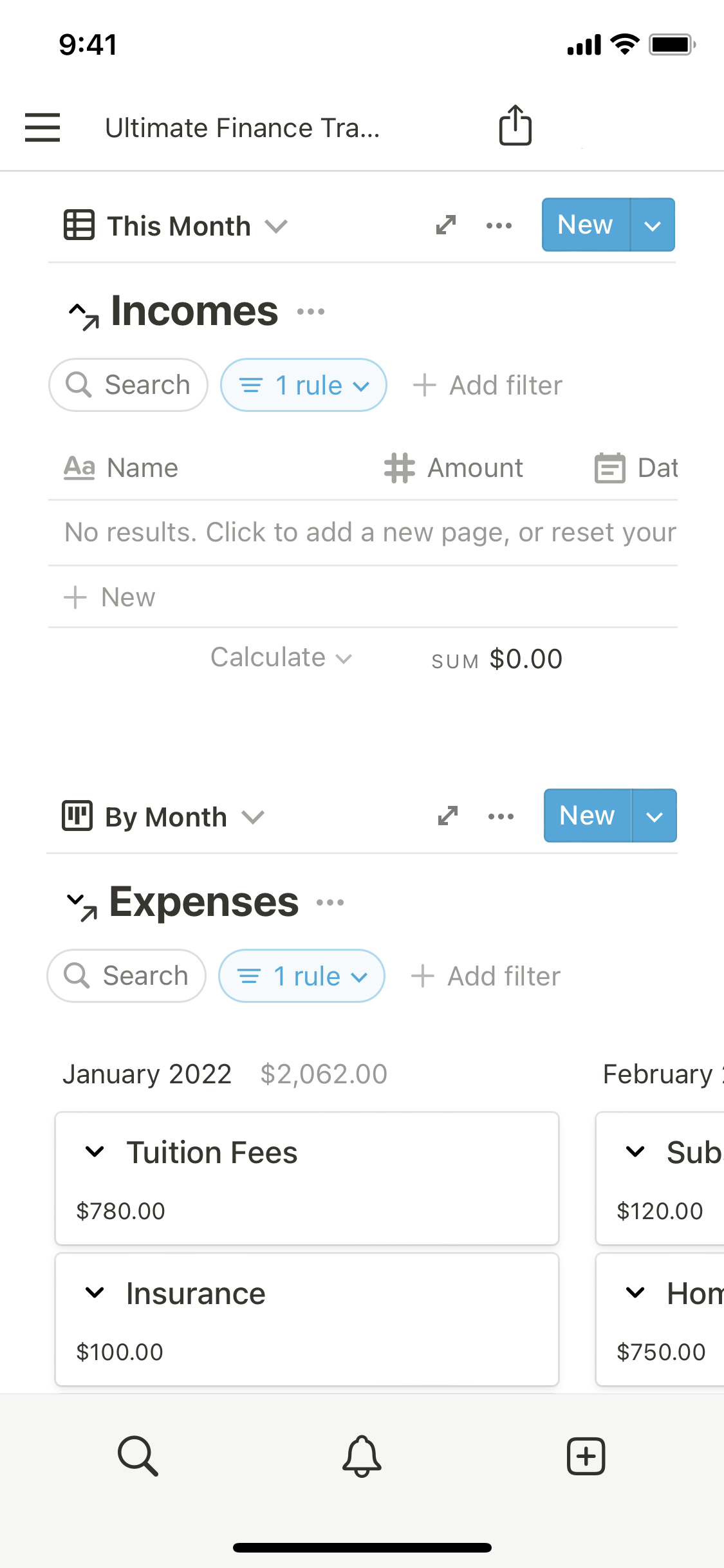Add a filter to Expenses
The height and width of the screenshot is (1568, 724).
(486, 976)
